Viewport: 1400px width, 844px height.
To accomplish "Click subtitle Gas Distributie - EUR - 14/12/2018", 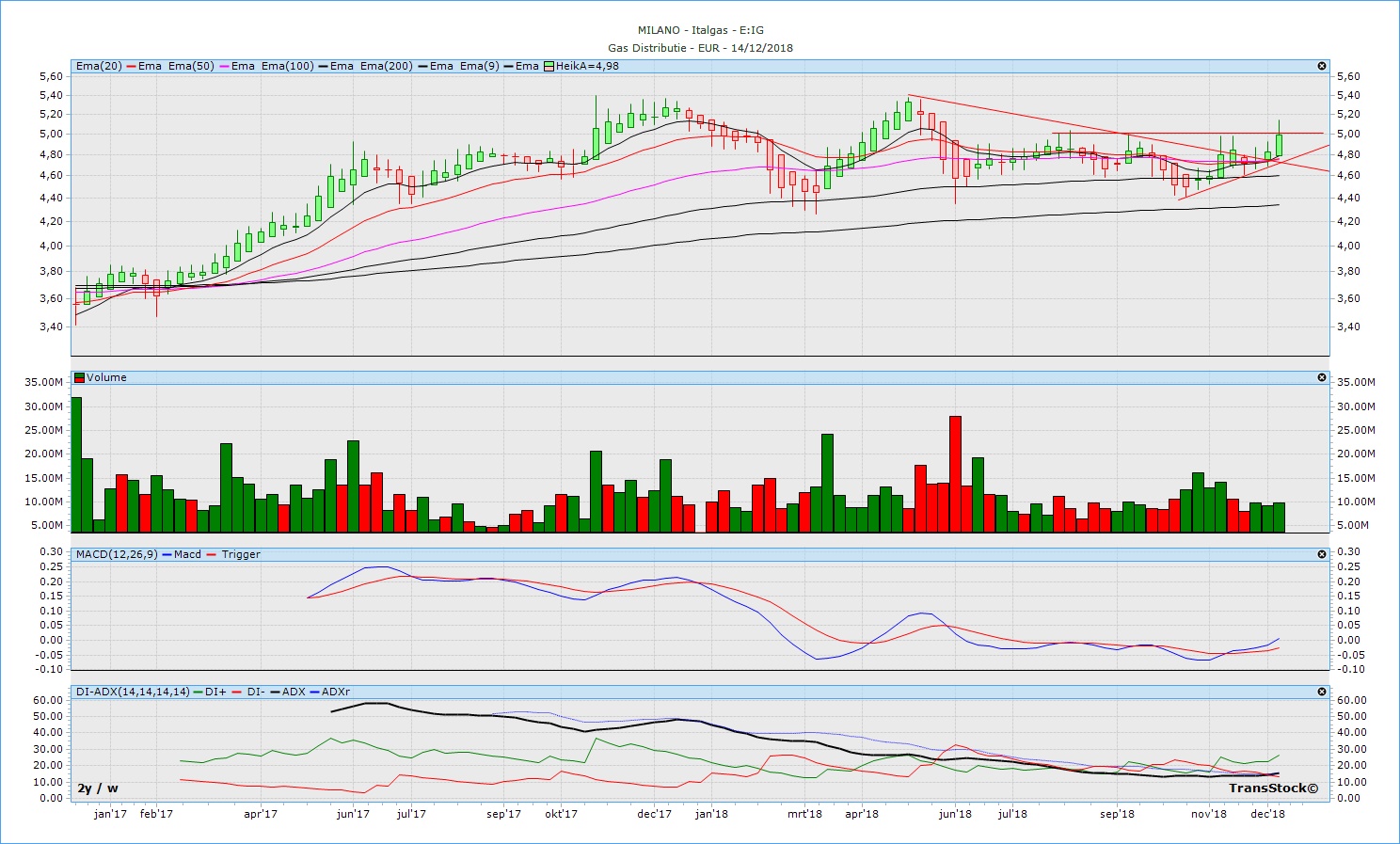I will 700,47.
